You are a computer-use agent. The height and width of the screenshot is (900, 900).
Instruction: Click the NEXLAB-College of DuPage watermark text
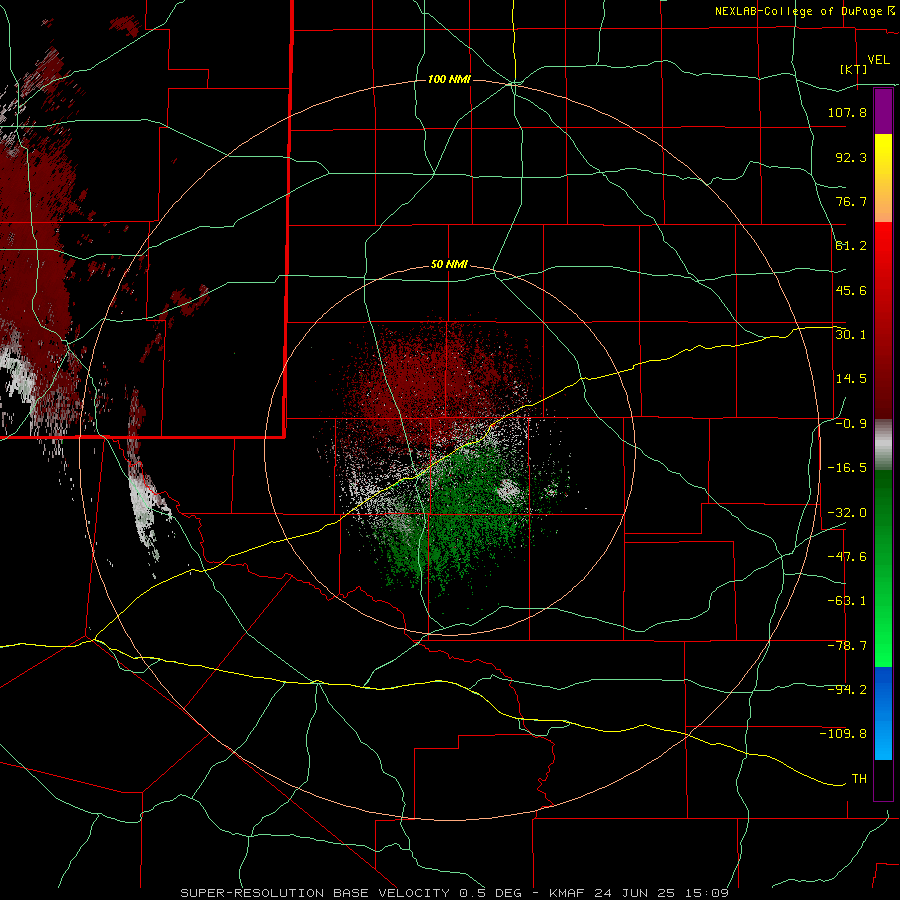tap(804, 11)
